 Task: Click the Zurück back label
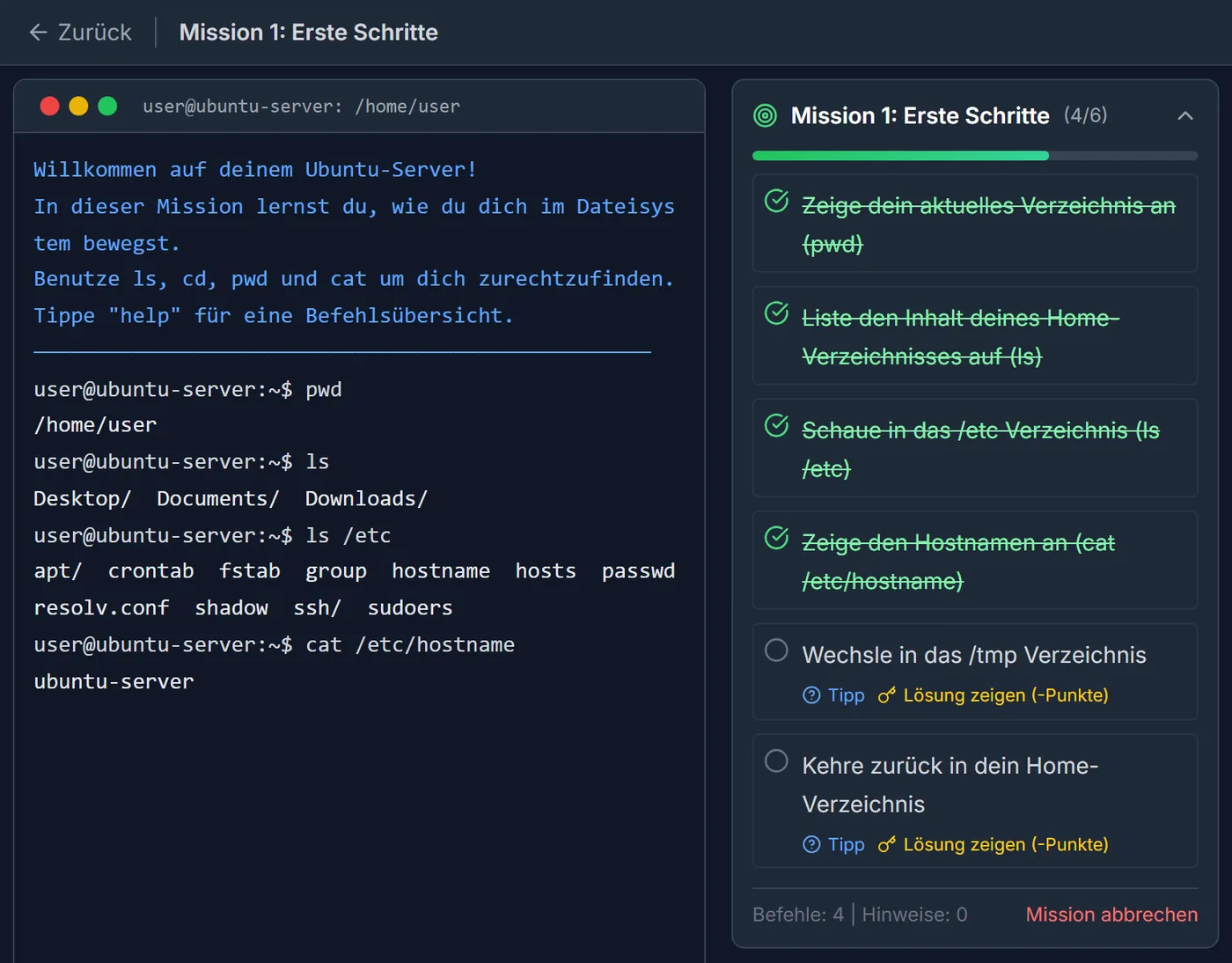click(94, 33)
